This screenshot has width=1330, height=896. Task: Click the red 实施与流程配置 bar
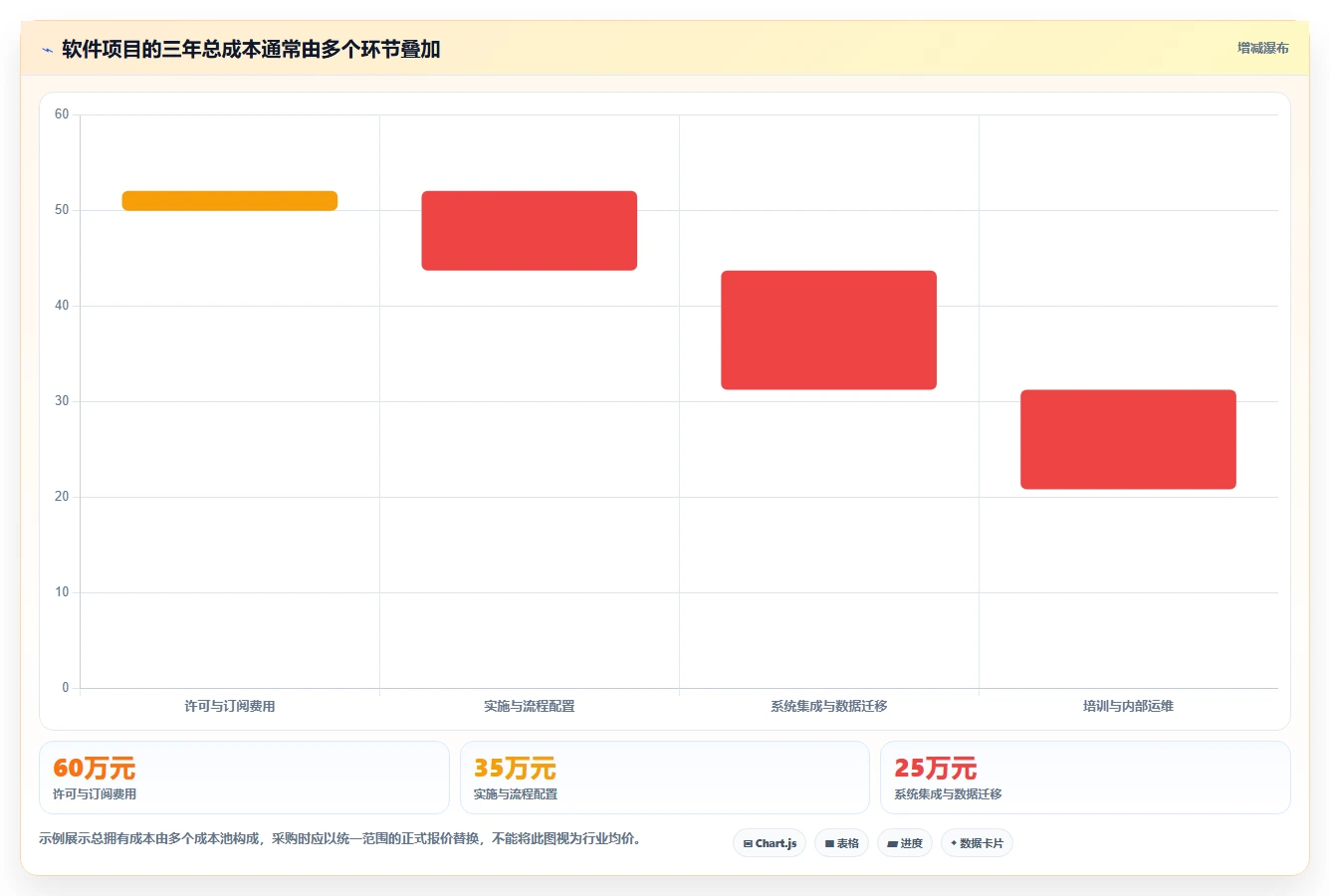click(530, 230)
